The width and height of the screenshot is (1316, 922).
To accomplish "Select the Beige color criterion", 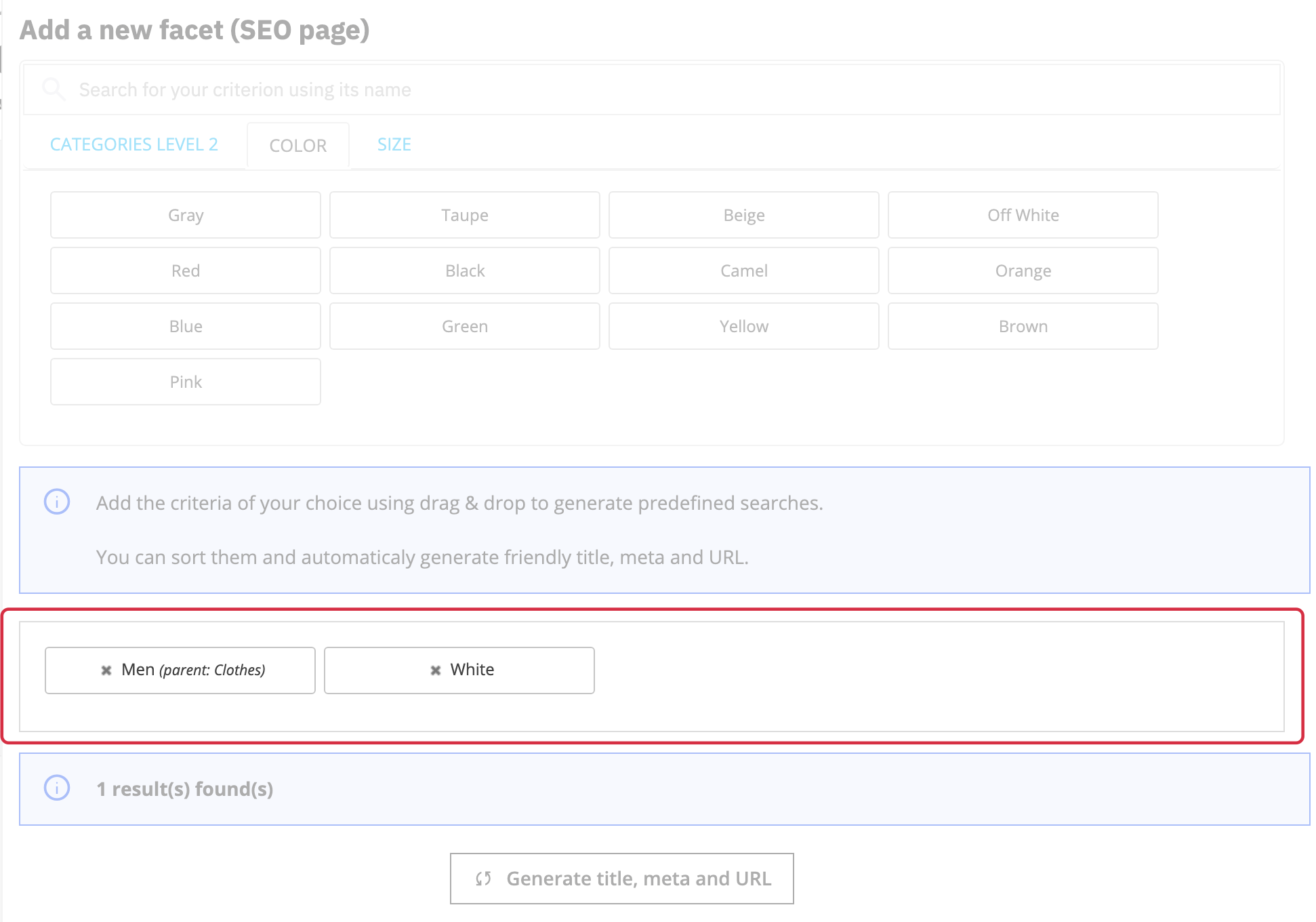I will coord(744,215).
